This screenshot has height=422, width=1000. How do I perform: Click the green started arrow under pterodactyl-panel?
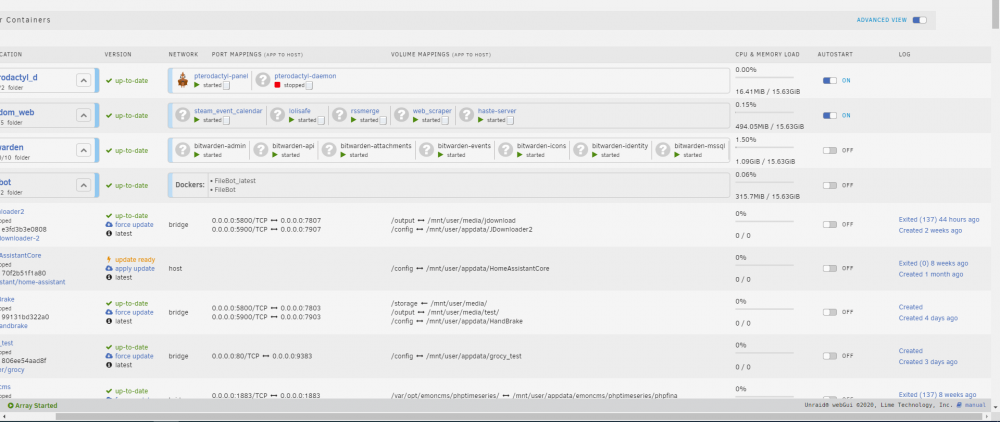click(197, 85)
